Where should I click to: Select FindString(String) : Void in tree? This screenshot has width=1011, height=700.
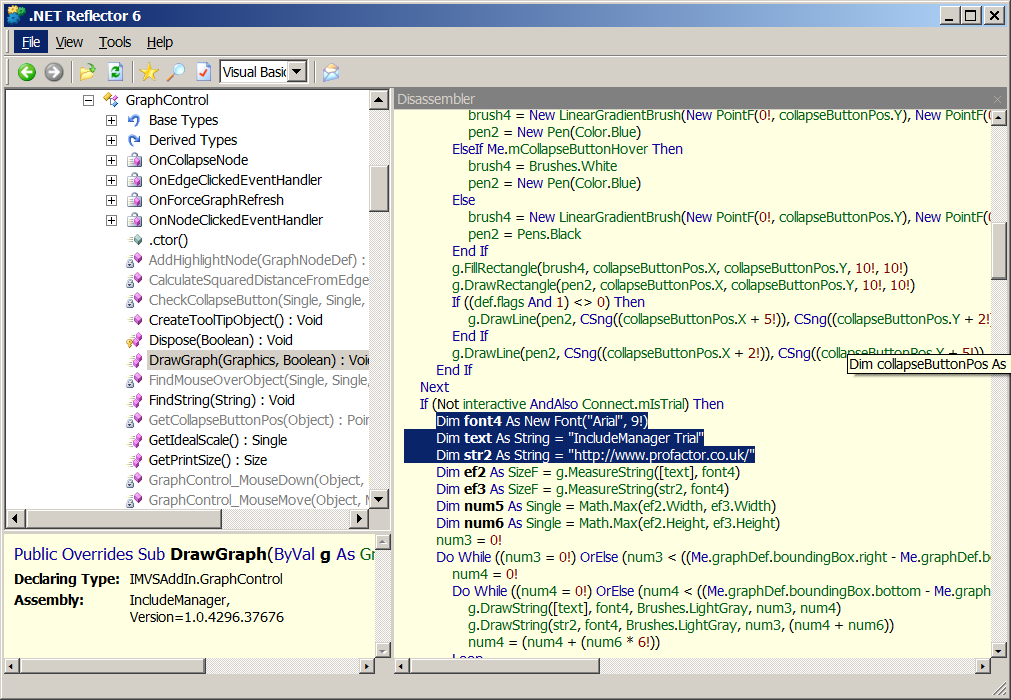coord(221,400)
